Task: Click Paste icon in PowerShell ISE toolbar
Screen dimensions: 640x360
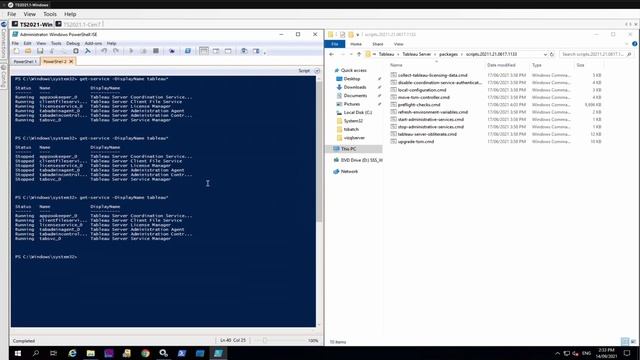Action: tap(76, 51)
